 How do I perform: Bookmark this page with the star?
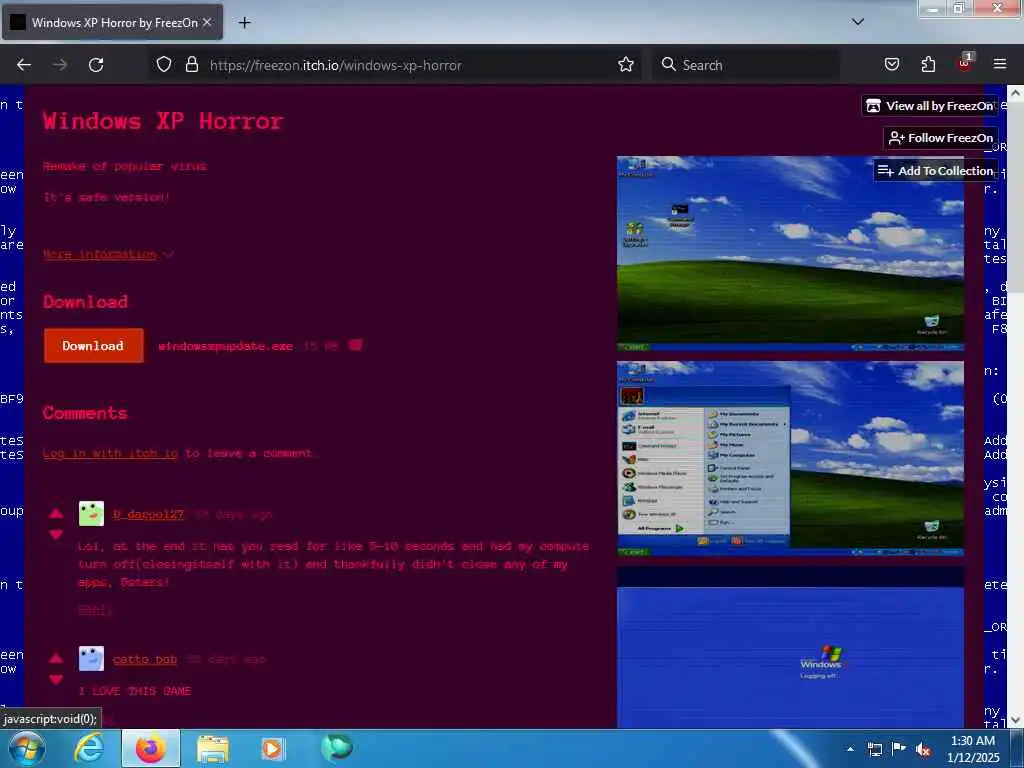click(x=626, y=65)
